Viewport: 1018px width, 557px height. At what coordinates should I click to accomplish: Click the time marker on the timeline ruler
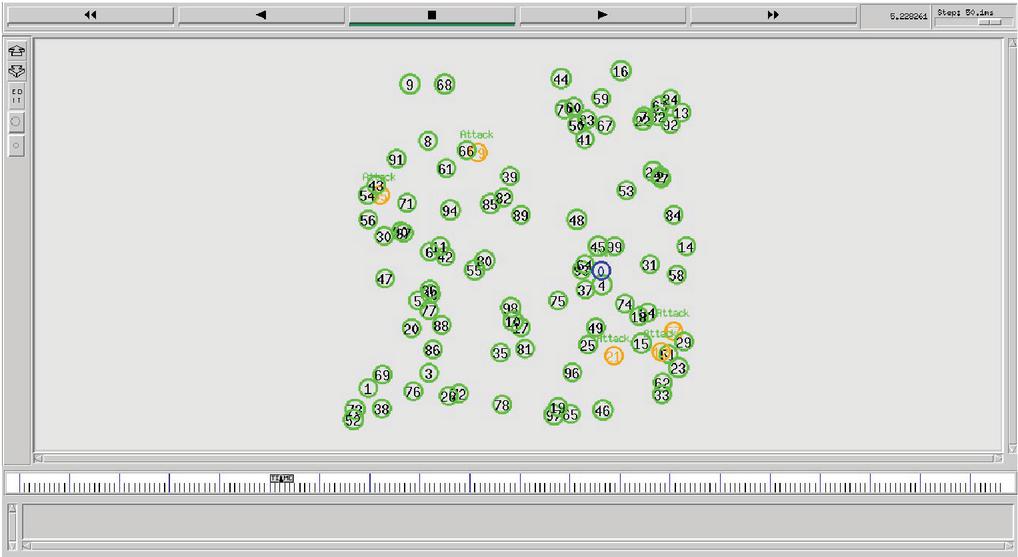282,479
